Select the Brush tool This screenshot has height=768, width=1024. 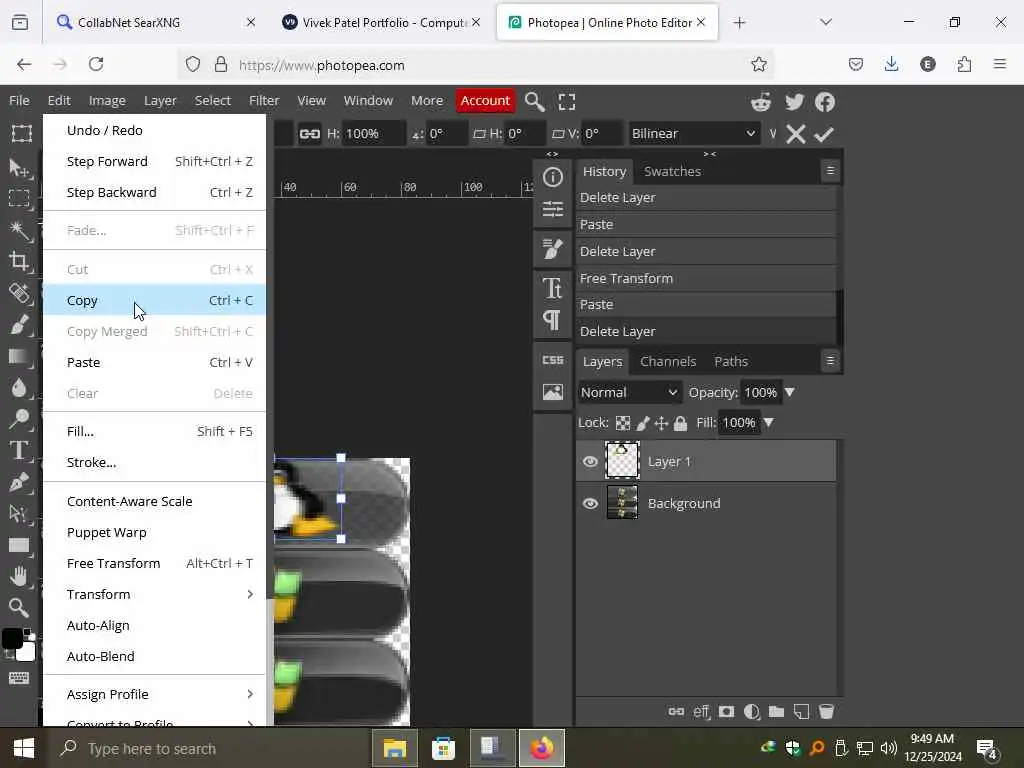(20, 324)
